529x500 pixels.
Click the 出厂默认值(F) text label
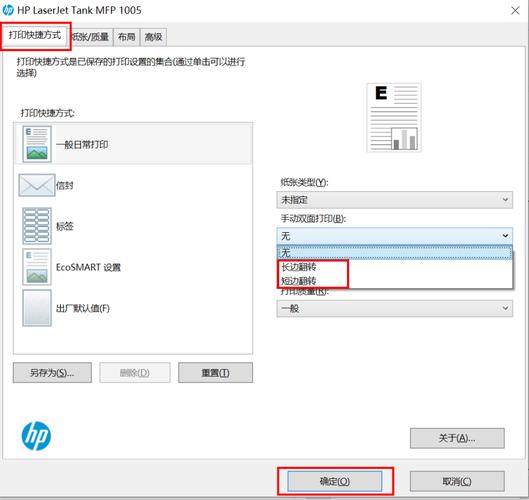pos(83,308)
